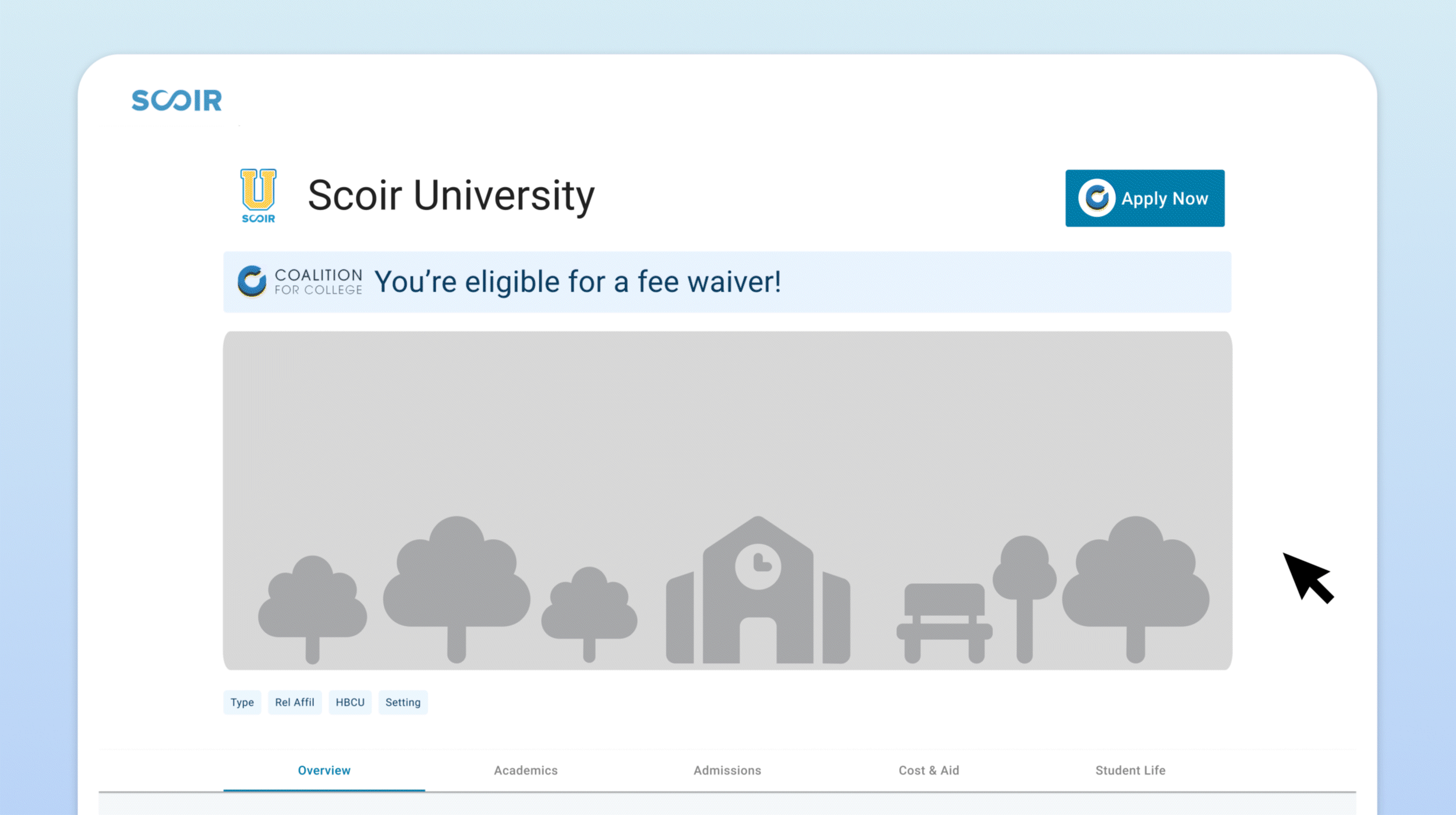Expand the Setting filter tag

click(x=402, y=702)
